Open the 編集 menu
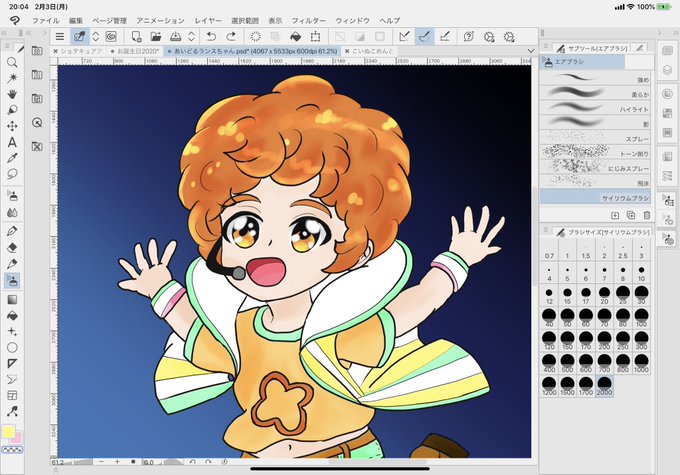 tap(76, 20)
